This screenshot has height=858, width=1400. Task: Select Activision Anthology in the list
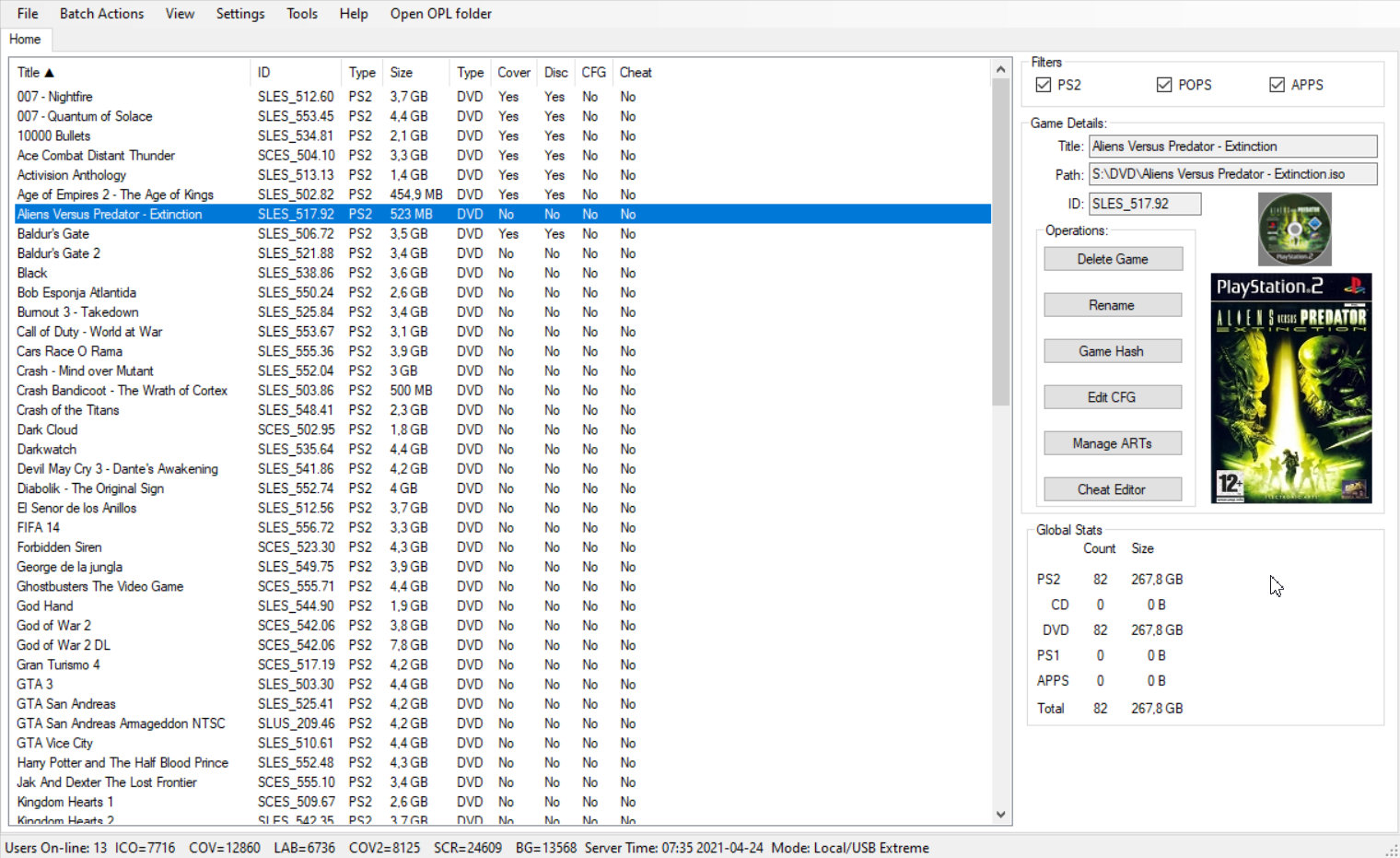502,175
